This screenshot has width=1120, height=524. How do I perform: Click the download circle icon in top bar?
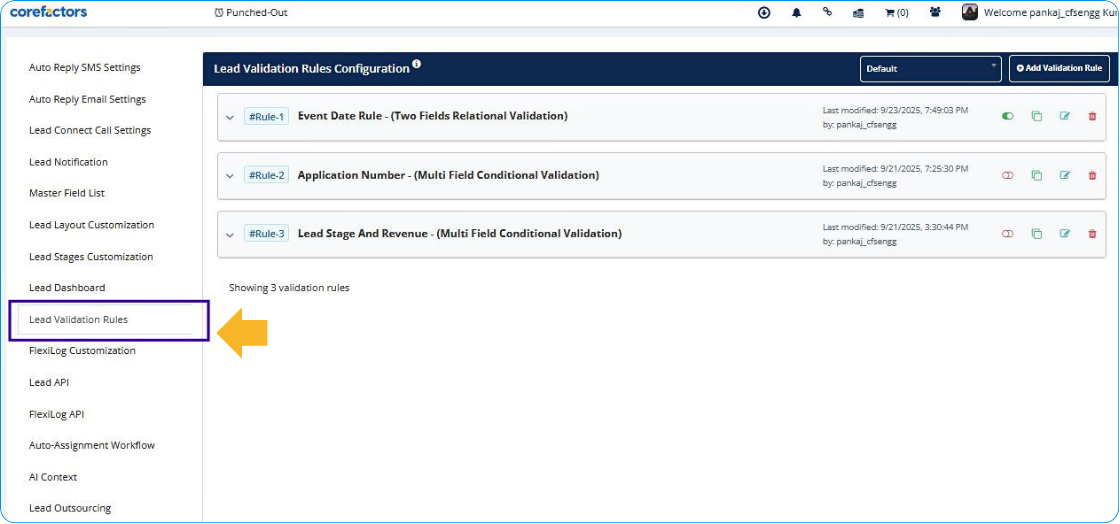point(764,12)
